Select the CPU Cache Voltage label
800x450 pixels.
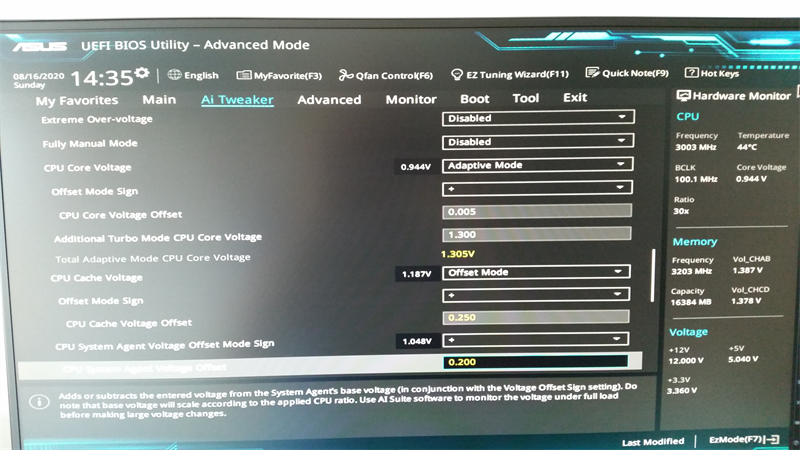pos(96,278)
